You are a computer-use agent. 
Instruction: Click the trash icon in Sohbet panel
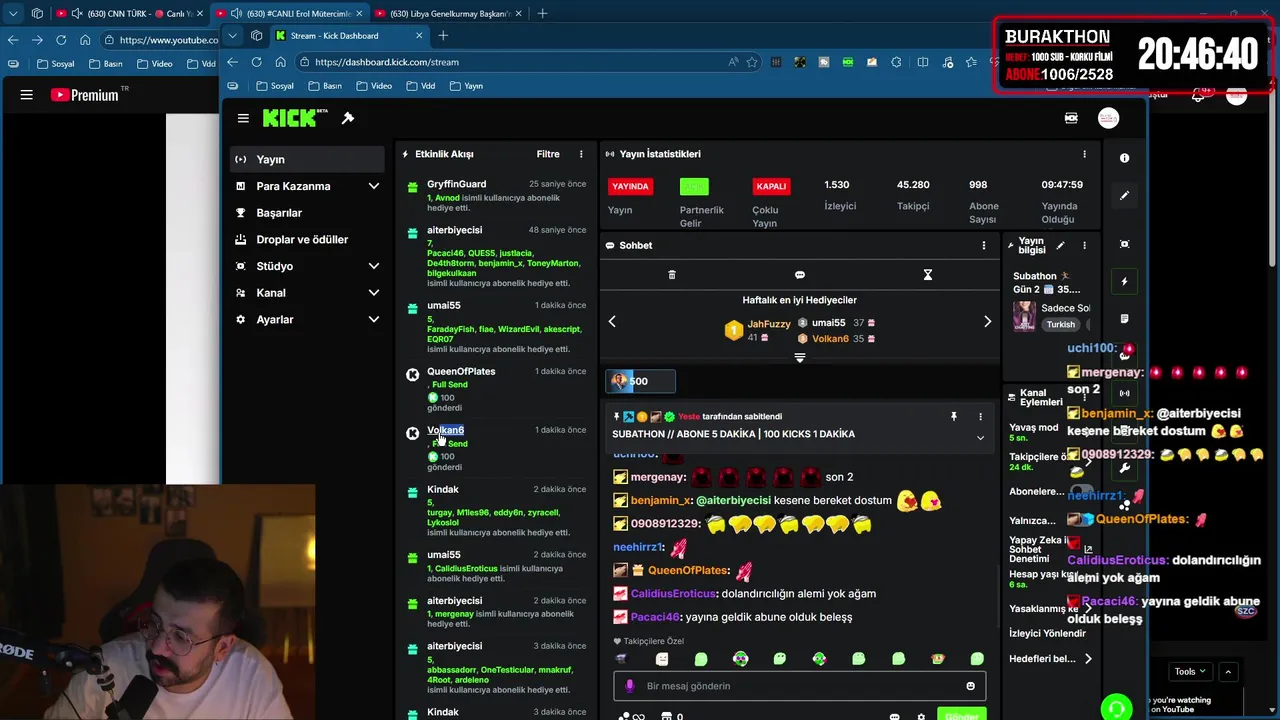click(672, 274)
